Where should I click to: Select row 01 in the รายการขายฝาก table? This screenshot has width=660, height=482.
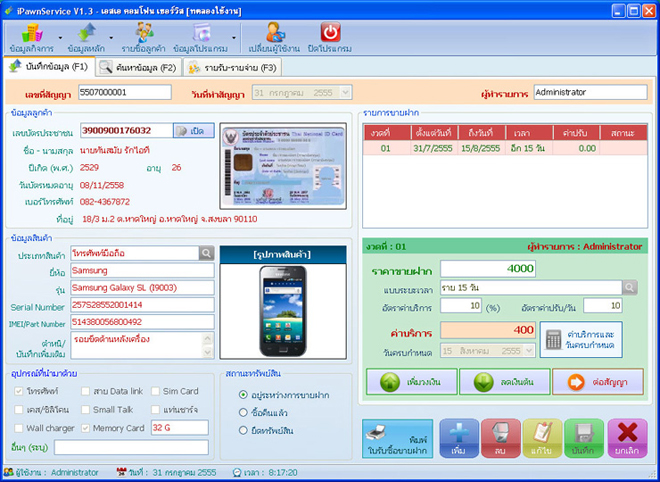click(x=505, y=148)
